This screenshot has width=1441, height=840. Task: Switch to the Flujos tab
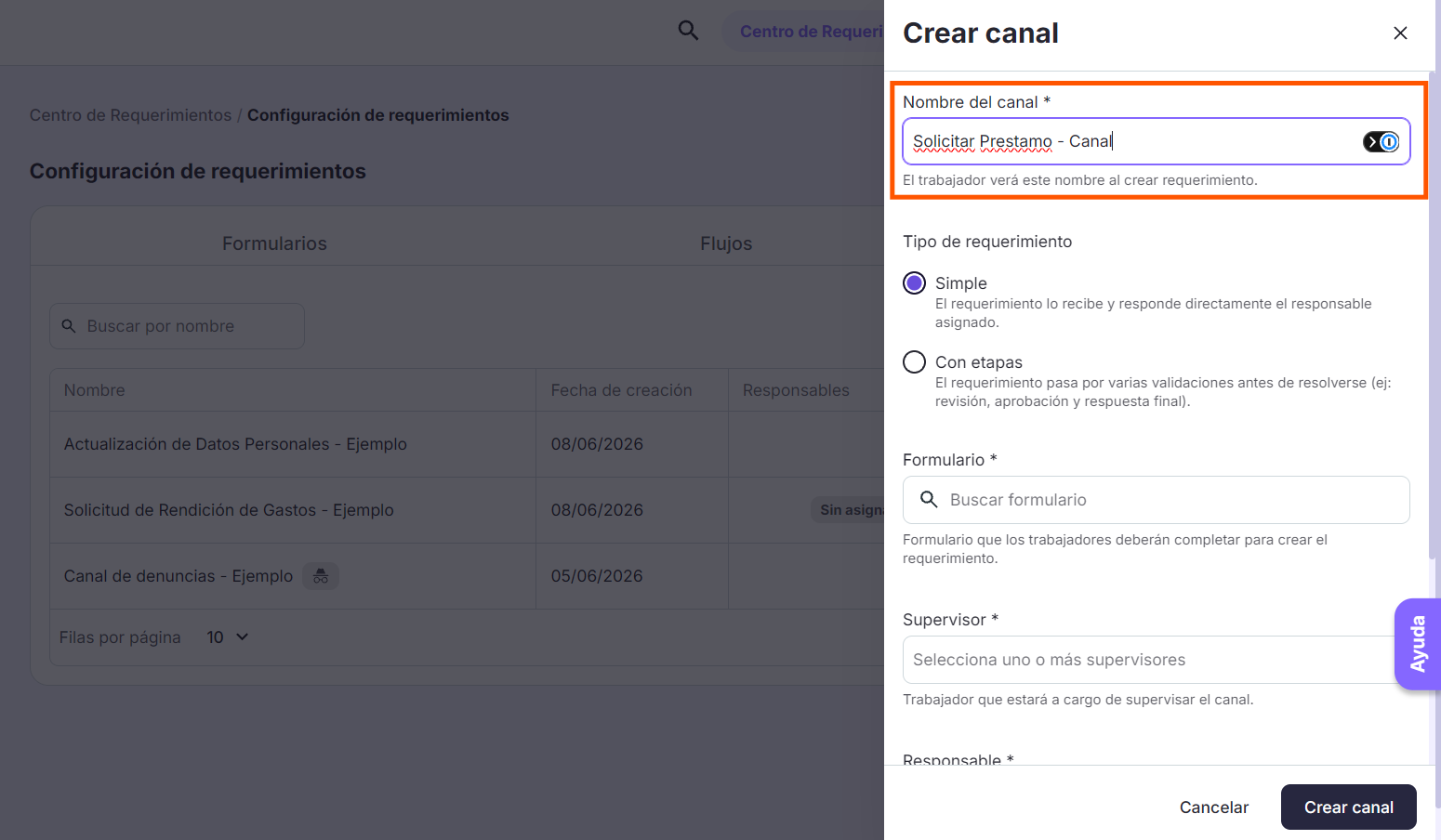(726, 243)
